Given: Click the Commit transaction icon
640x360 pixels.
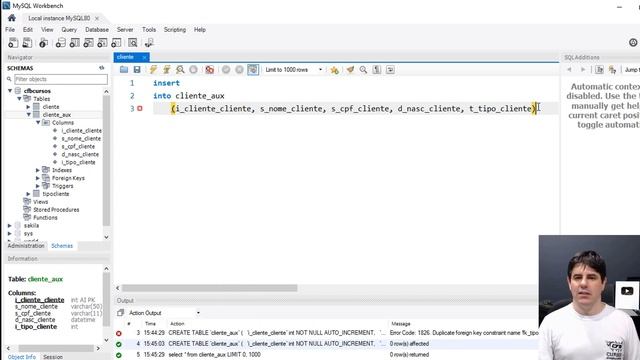Looking at the screenshot, I should [226, 70].
